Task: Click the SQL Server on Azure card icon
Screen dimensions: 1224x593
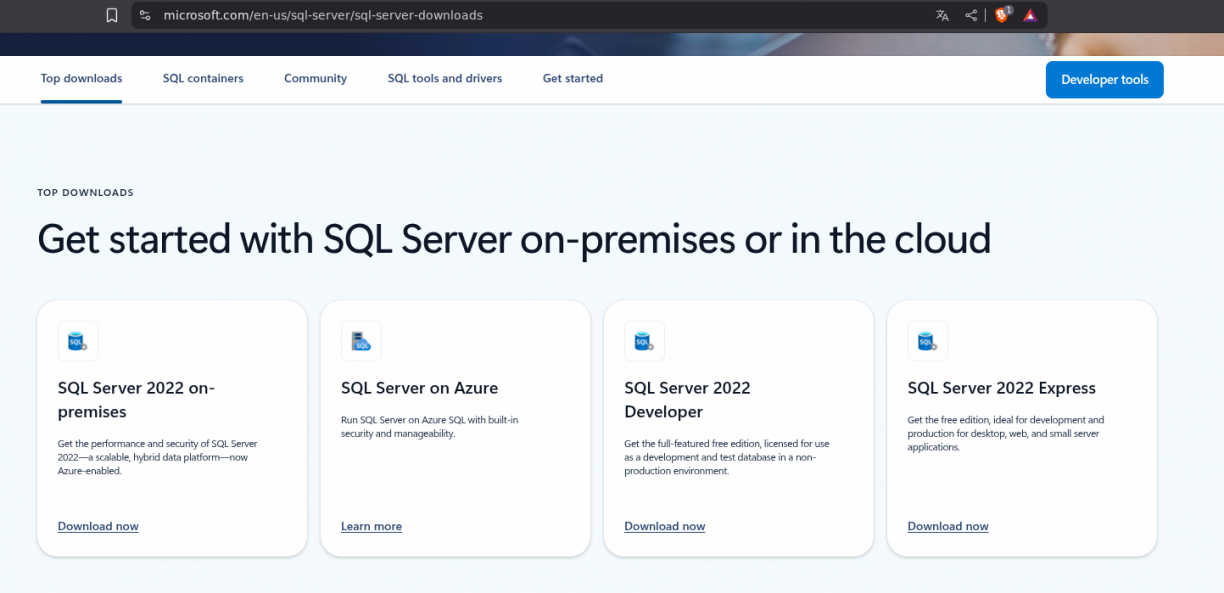Action: (x=361, y=341)
